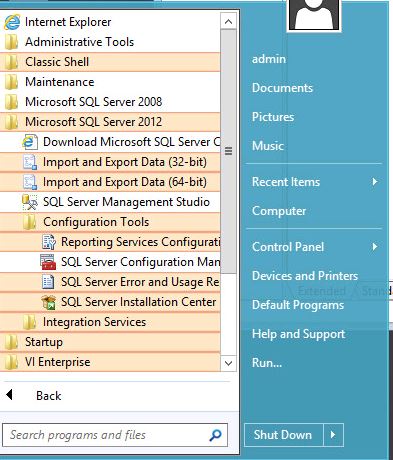Viewport: 393px width, 460px height.
Task: Expand the Control Panel submenu arrow
Action: tap(375, 247)
